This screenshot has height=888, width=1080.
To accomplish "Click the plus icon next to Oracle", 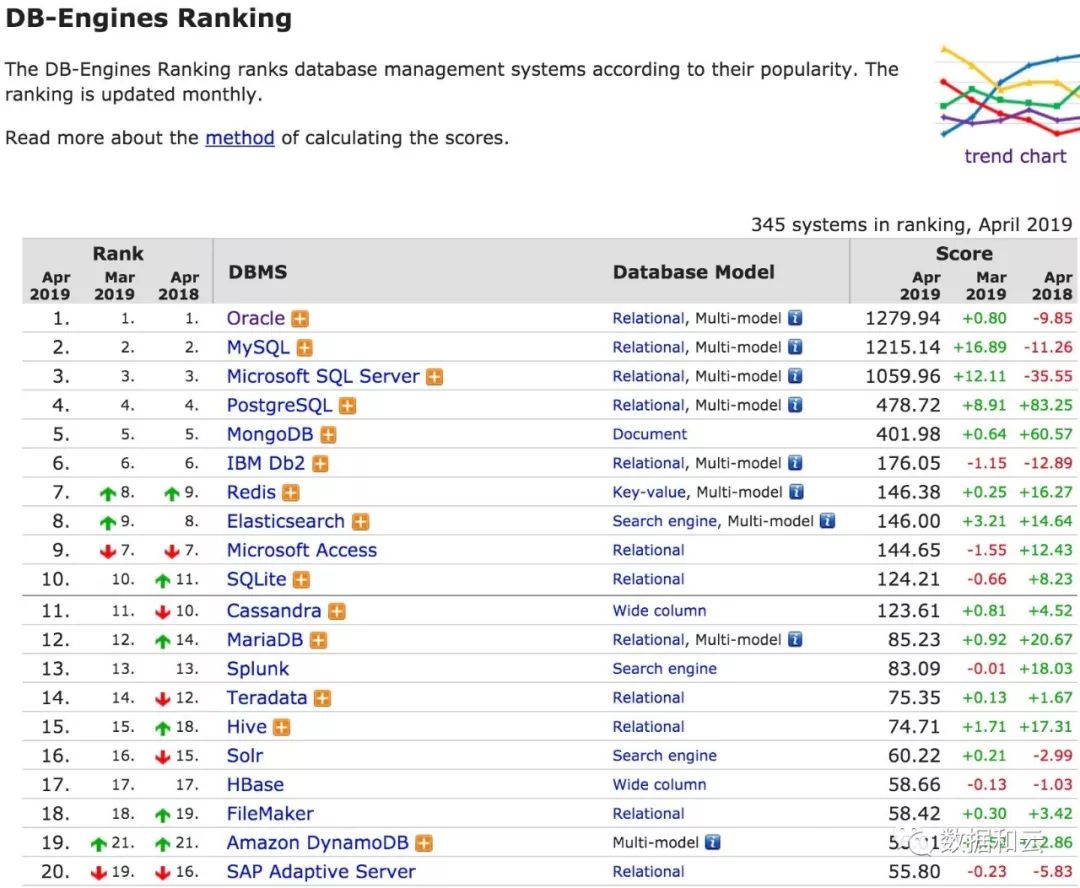I will pyautogui.click(x=300, y=319).
